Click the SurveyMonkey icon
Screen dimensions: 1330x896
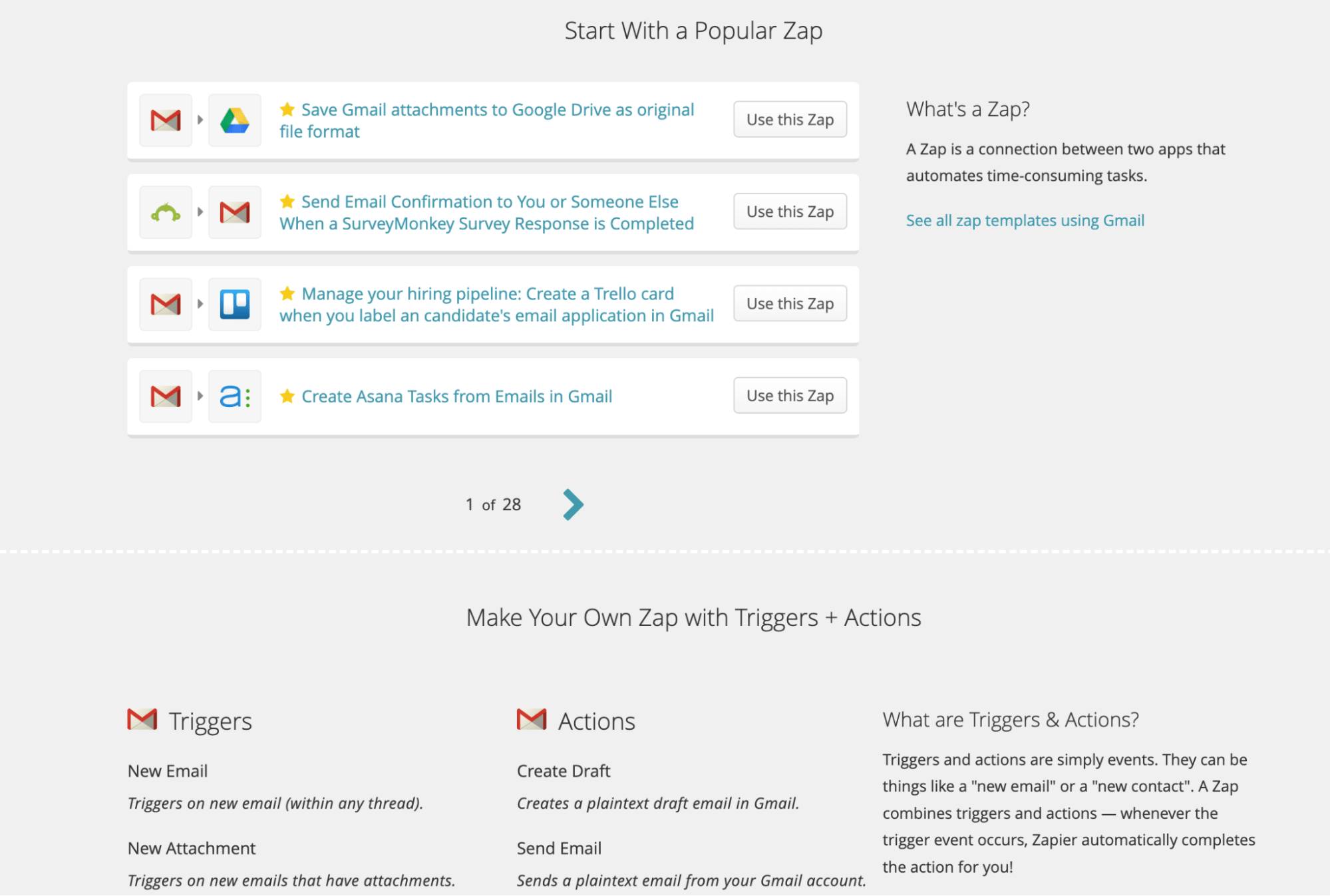[x=164, y=212]
